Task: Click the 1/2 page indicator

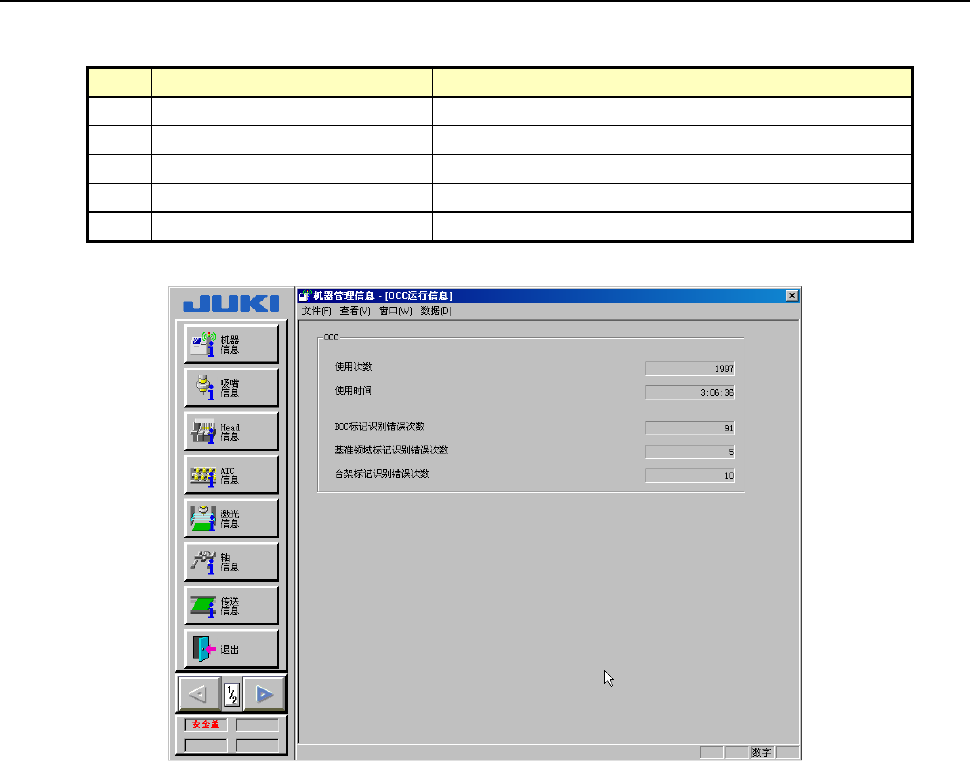Action: 232,695
